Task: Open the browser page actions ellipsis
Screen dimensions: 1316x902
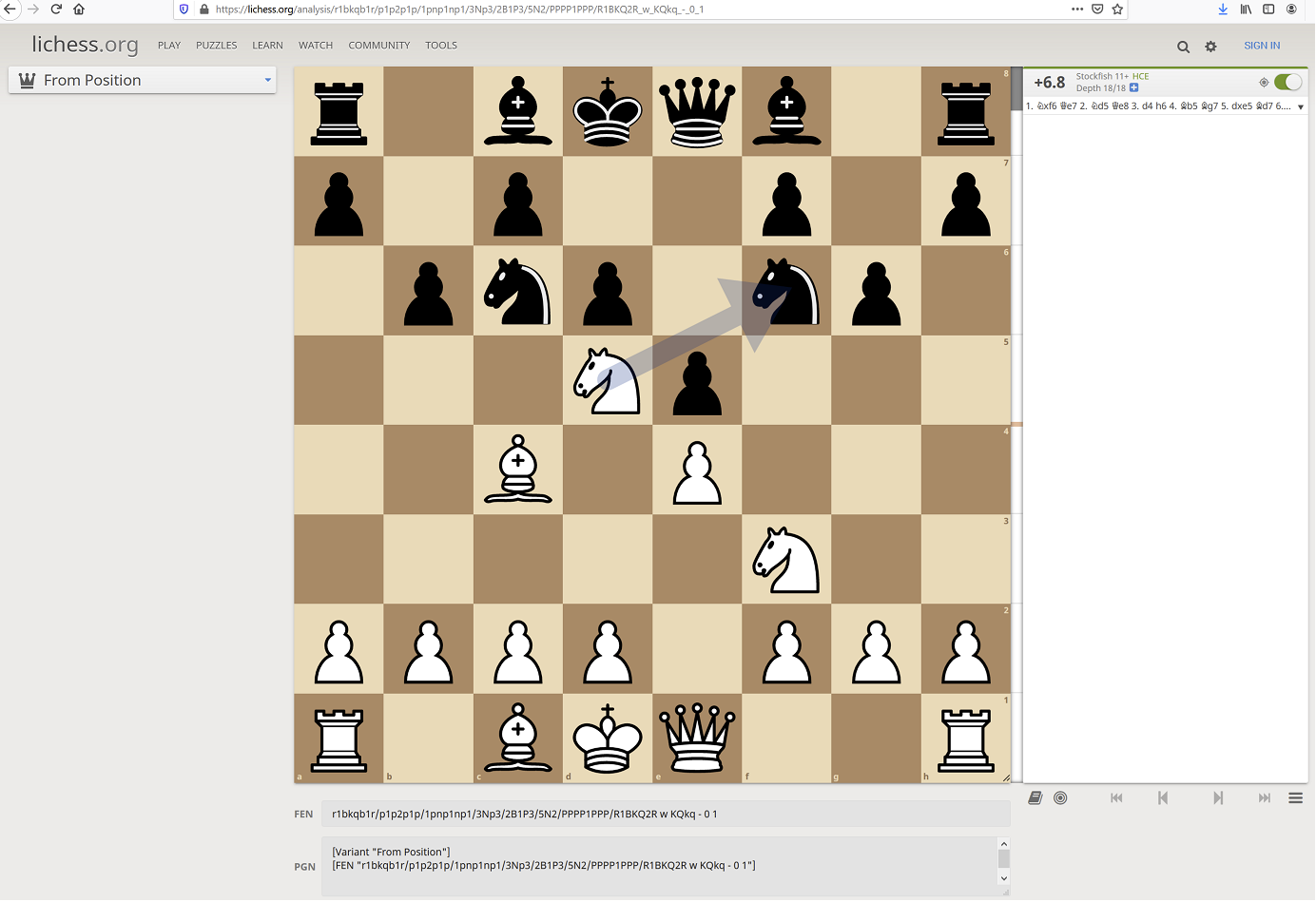Action: point(1077,9)
